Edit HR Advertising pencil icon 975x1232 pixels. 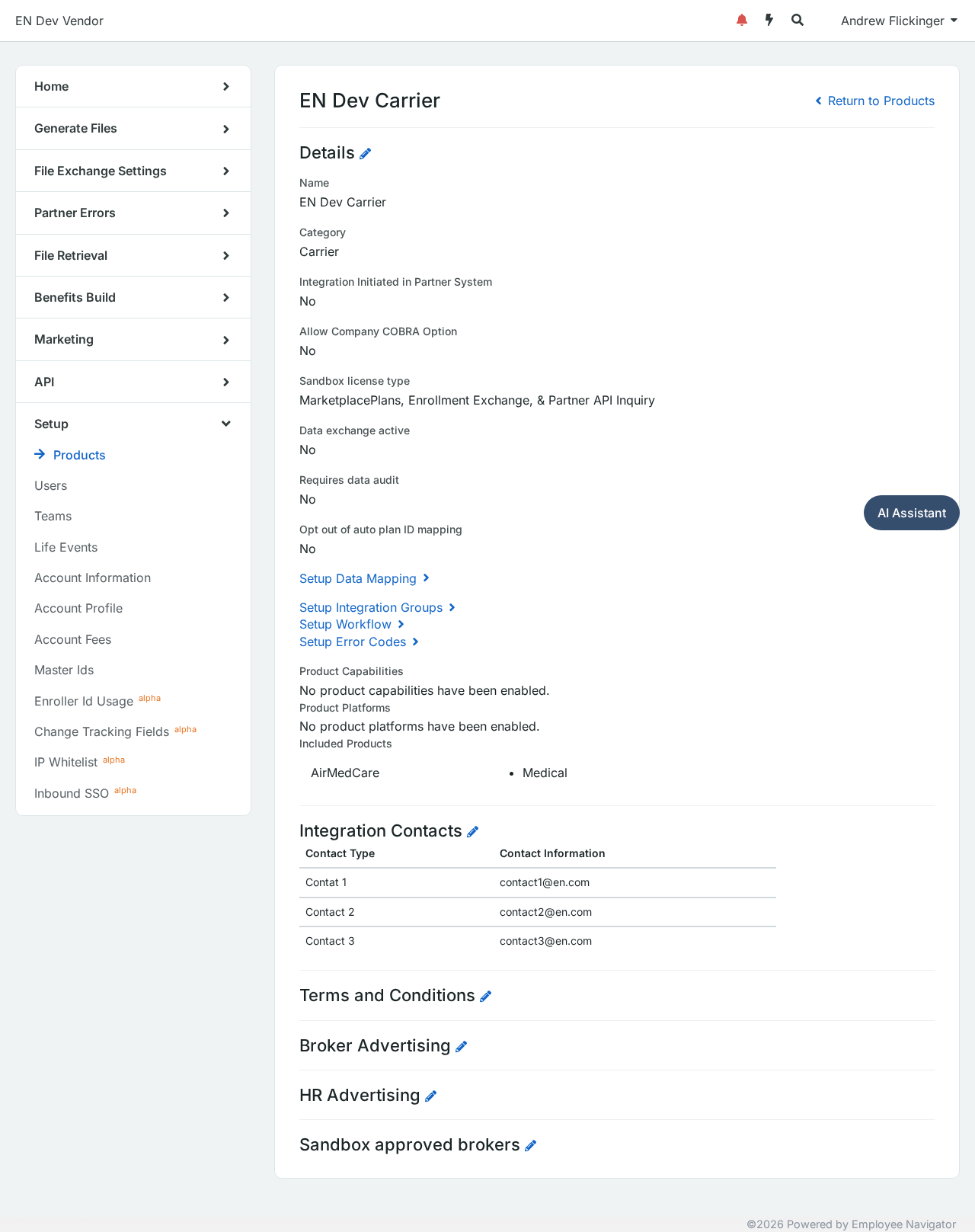431,1096
